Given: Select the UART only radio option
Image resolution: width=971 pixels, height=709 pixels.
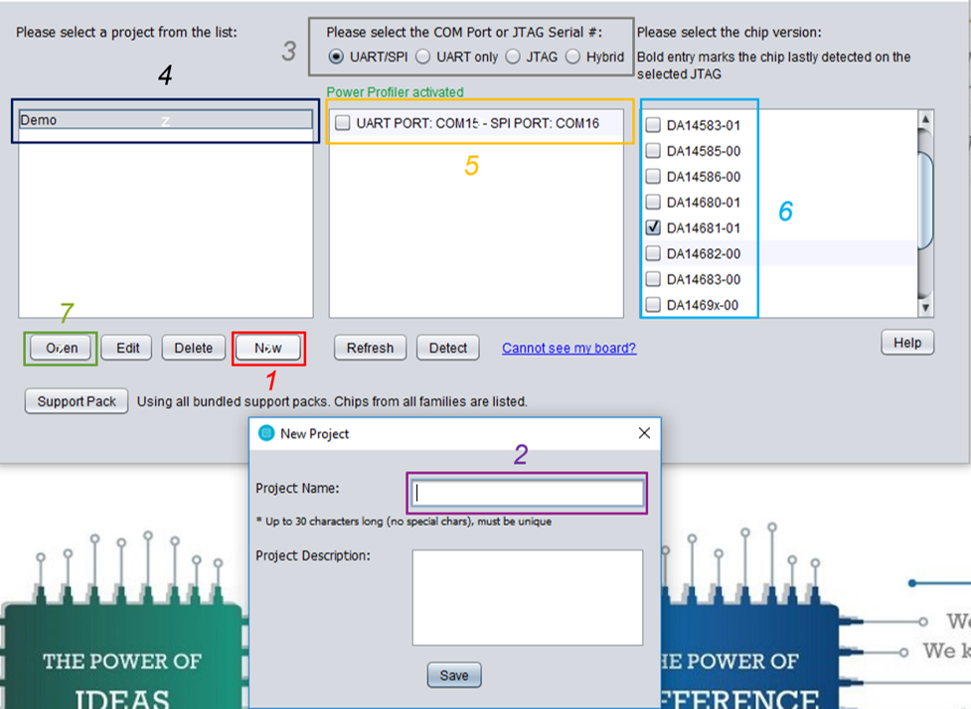Looking at the screenshot, I should [423, 57].
